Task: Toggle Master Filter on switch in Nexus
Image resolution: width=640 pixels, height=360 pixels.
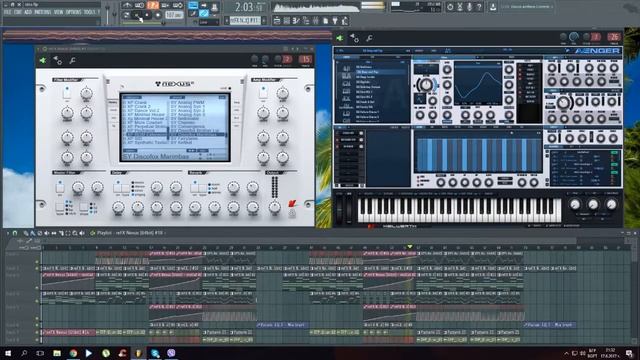Action: [60, 187]
